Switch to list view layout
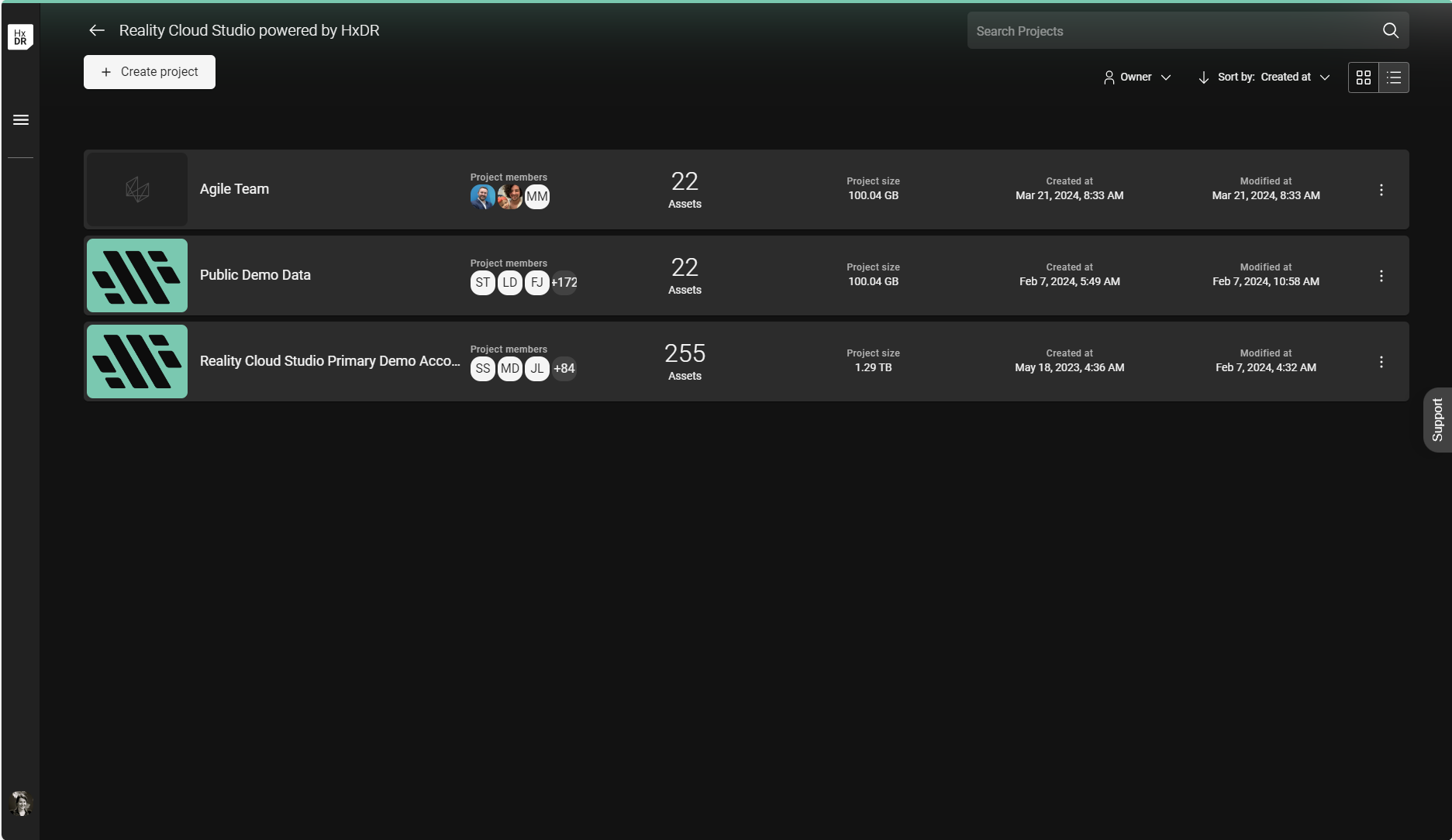This screenshot has width=1452, height=840. [1393, 77]
